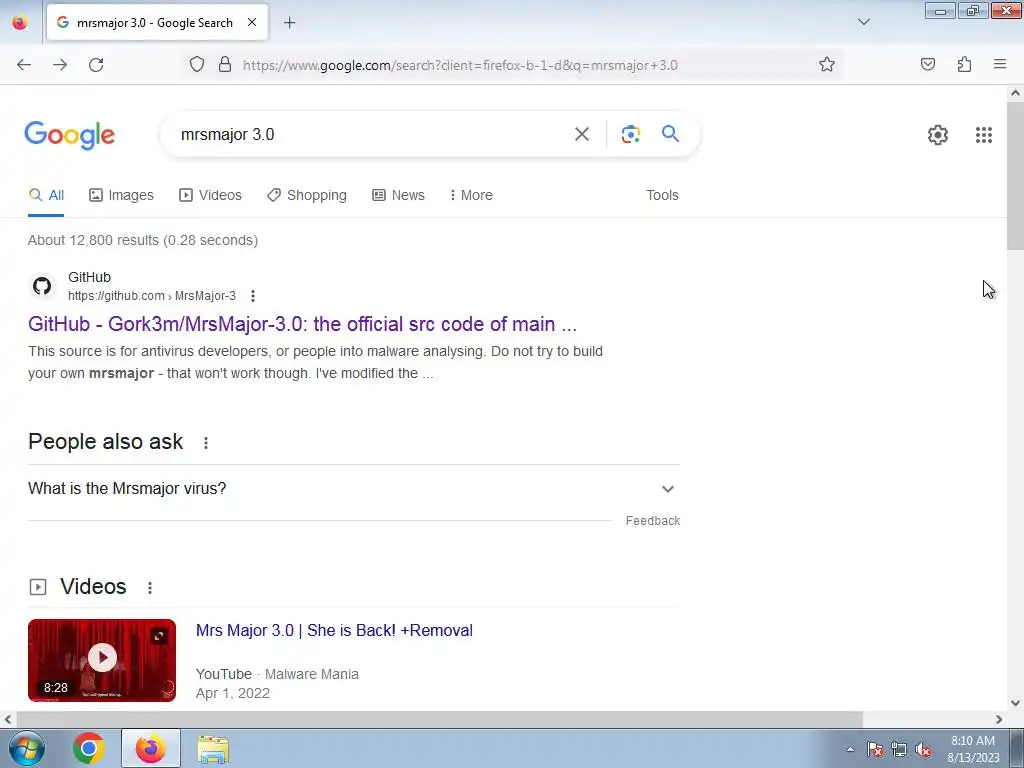The image size is (1024, 768).
Task: Open the Save to Pocket icon
Action: click(928, 65)
